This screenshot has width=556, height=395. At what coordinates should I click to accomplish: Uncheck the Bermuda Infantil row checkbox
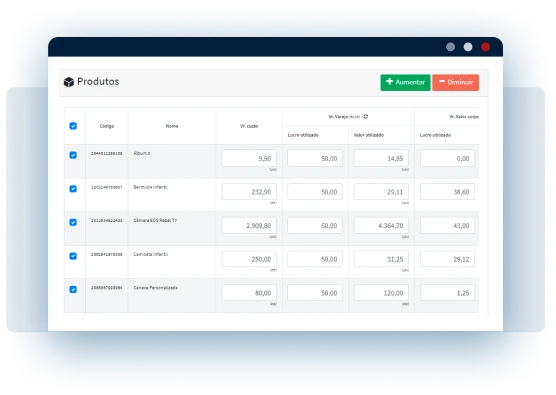(73, 189)
